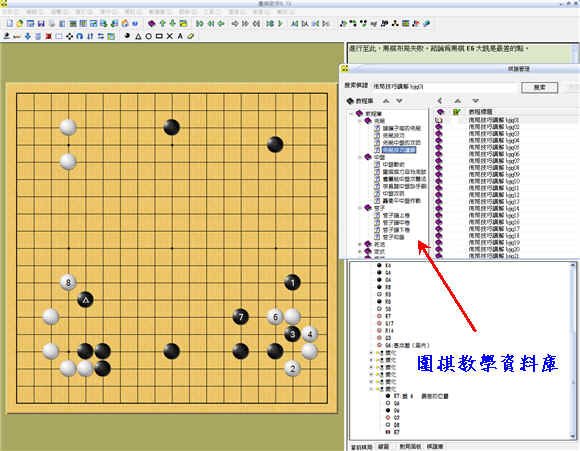Select the rectangle mark tool
The height and width of the screenshot is (451, 580).
(159, 36)
